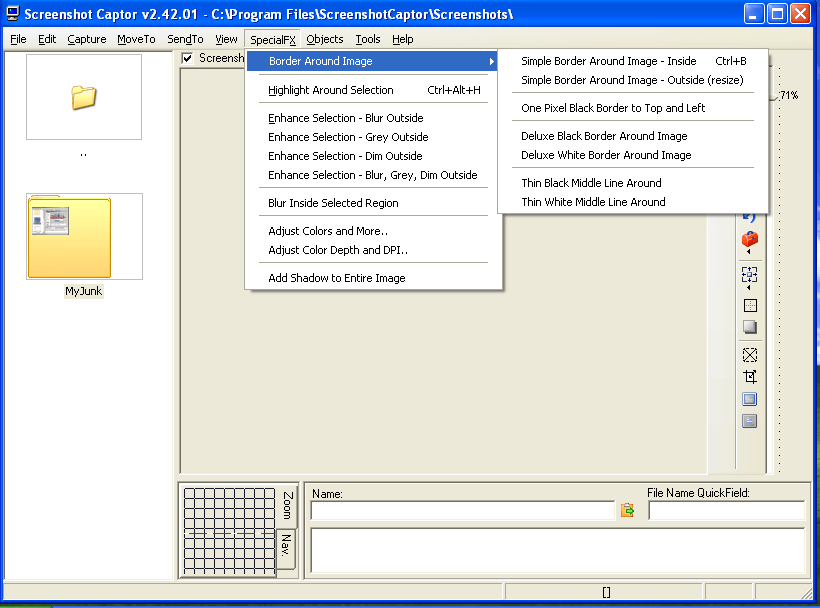Expand the arrow below the selection frame tool
Screen dimensions: 820x608
(750, 289)
